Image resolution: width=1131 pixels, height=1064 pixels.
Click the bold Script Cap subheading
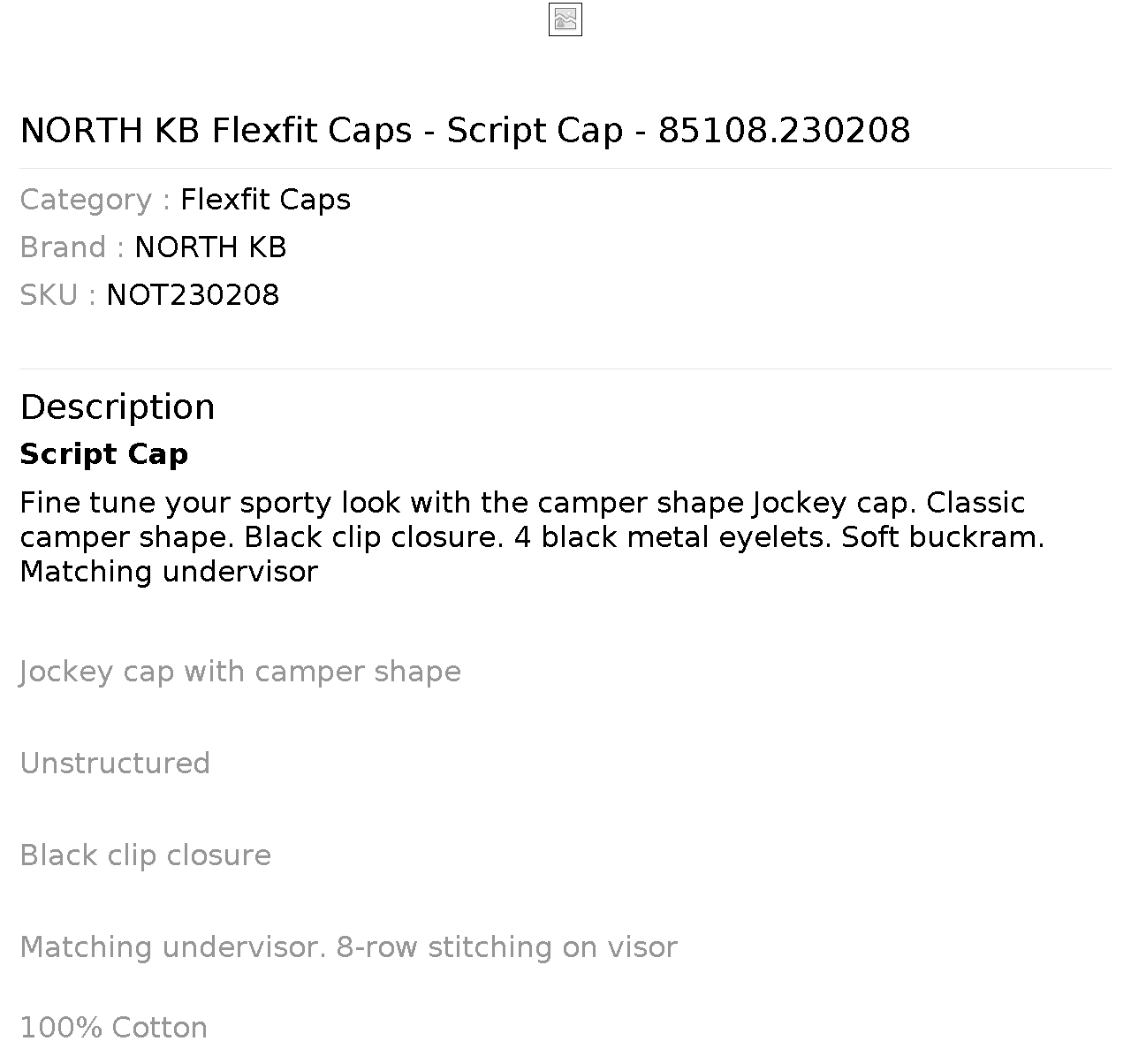click(104, 454)
